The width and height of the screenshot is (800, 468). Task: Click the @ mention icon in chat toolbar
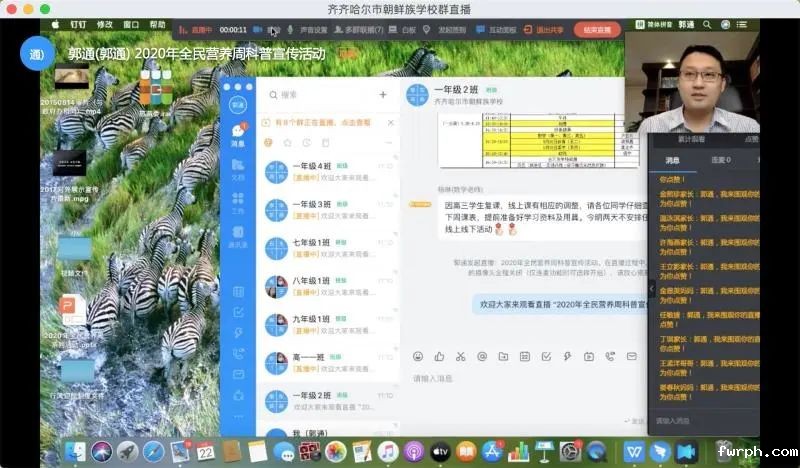pos(481,356)
